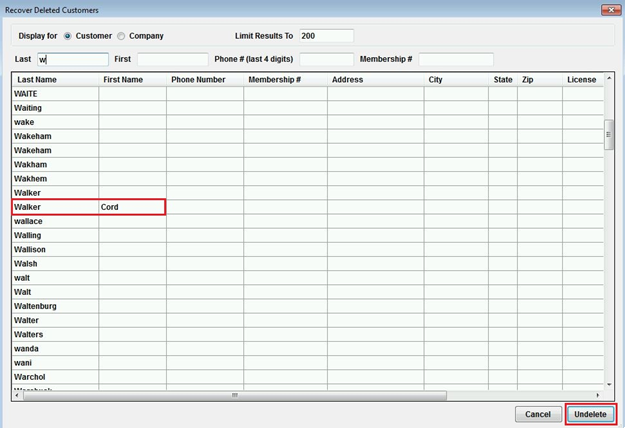The width and height of the screenshot is (625, 428).
Task: Select the Wakham row
Action: coord(308,165)
